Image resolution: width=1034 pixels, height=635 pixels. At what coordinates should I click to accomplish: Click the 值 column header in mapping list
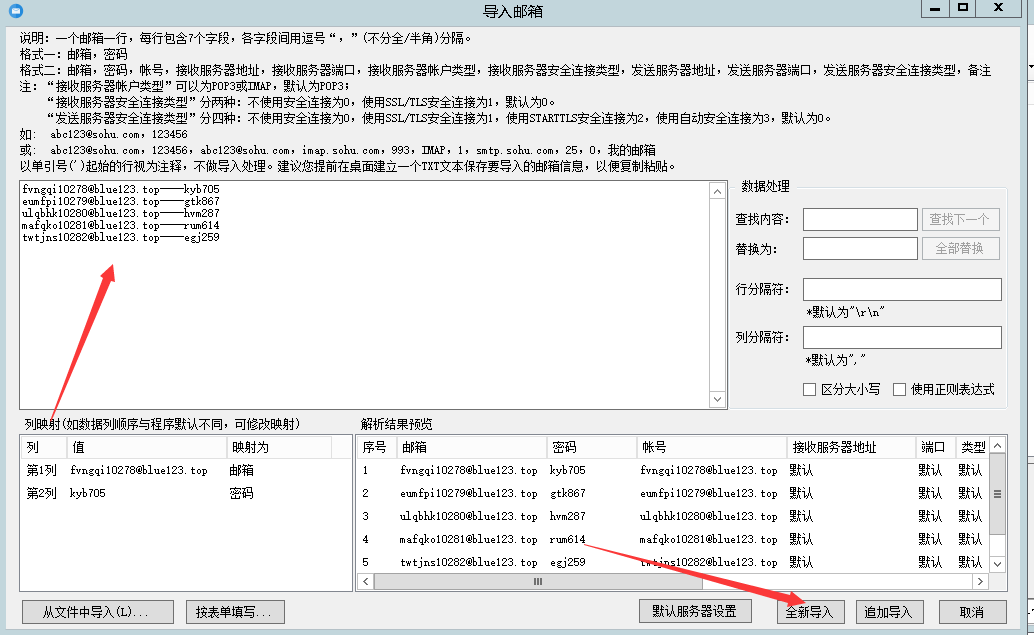(x=146, y=447)
